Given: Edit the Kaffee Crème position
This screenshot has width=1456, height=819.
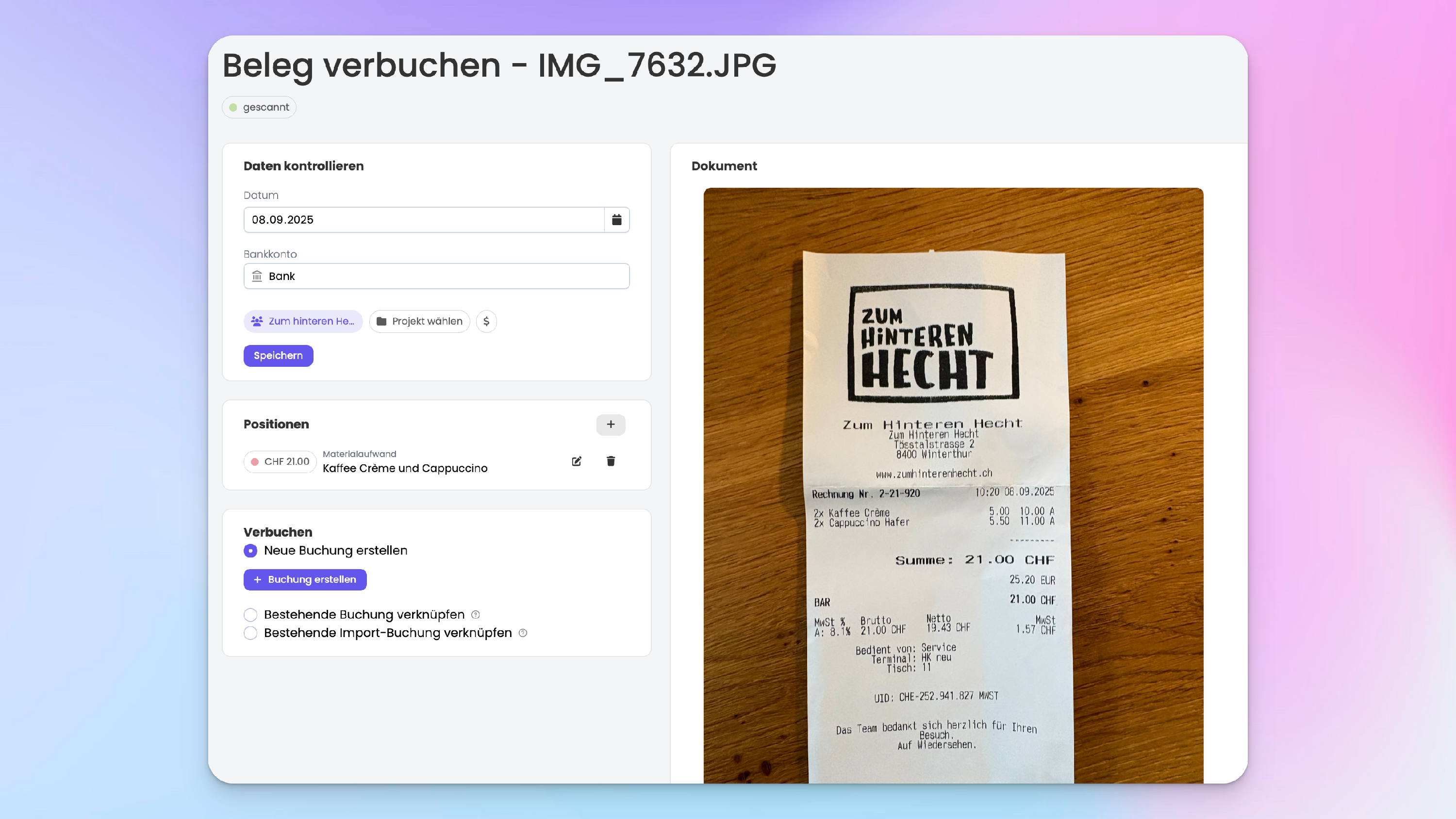Looking at the screenshot, I should [x=577, y=461].
